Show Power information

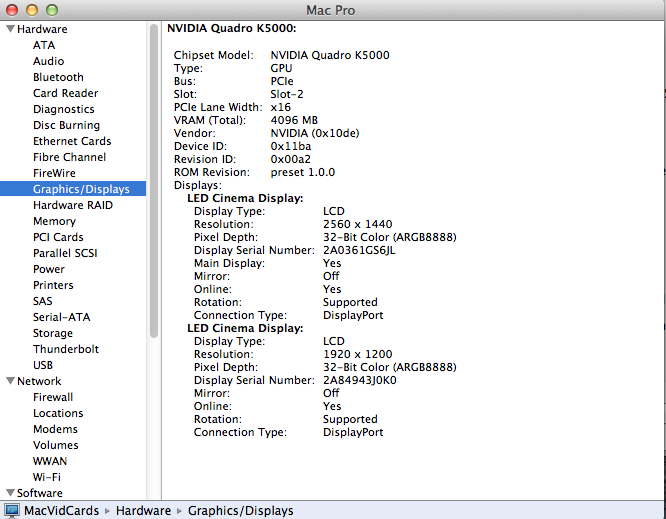click(x=49, y=269)
